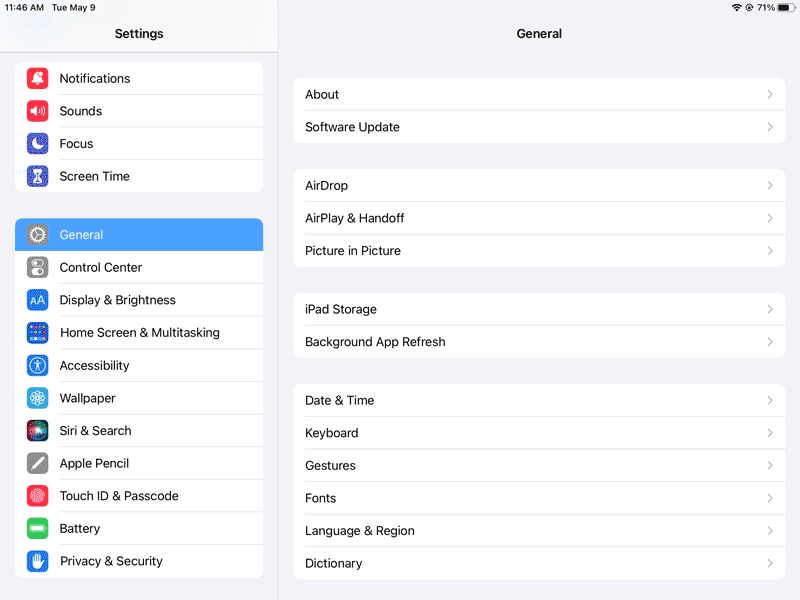The height and width of the screenshot is (600, 800).
Task: Tap the battery indicator in status bar
Action: (786, 7)
